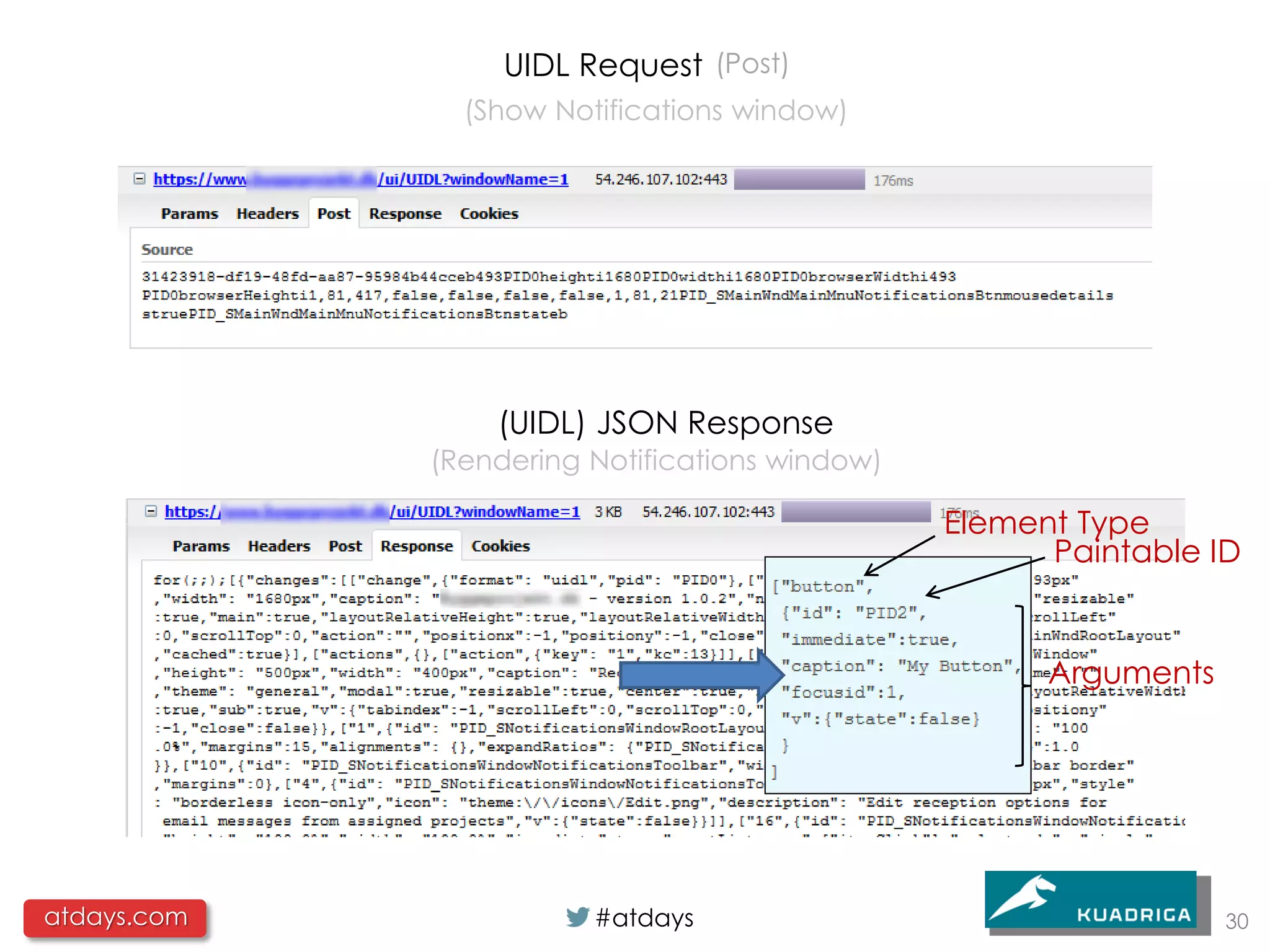Select the Params tab in first request
The height and width of the screenshot is (952, 1270).
tap(189, 214)
